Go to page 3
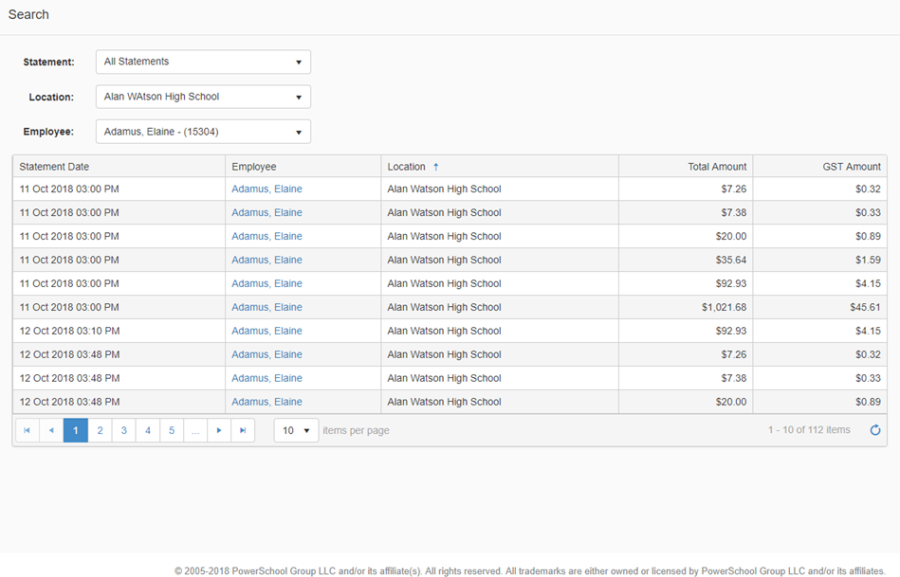The width and height of the screenshot is (900, 577). click(x=123, y=430)
